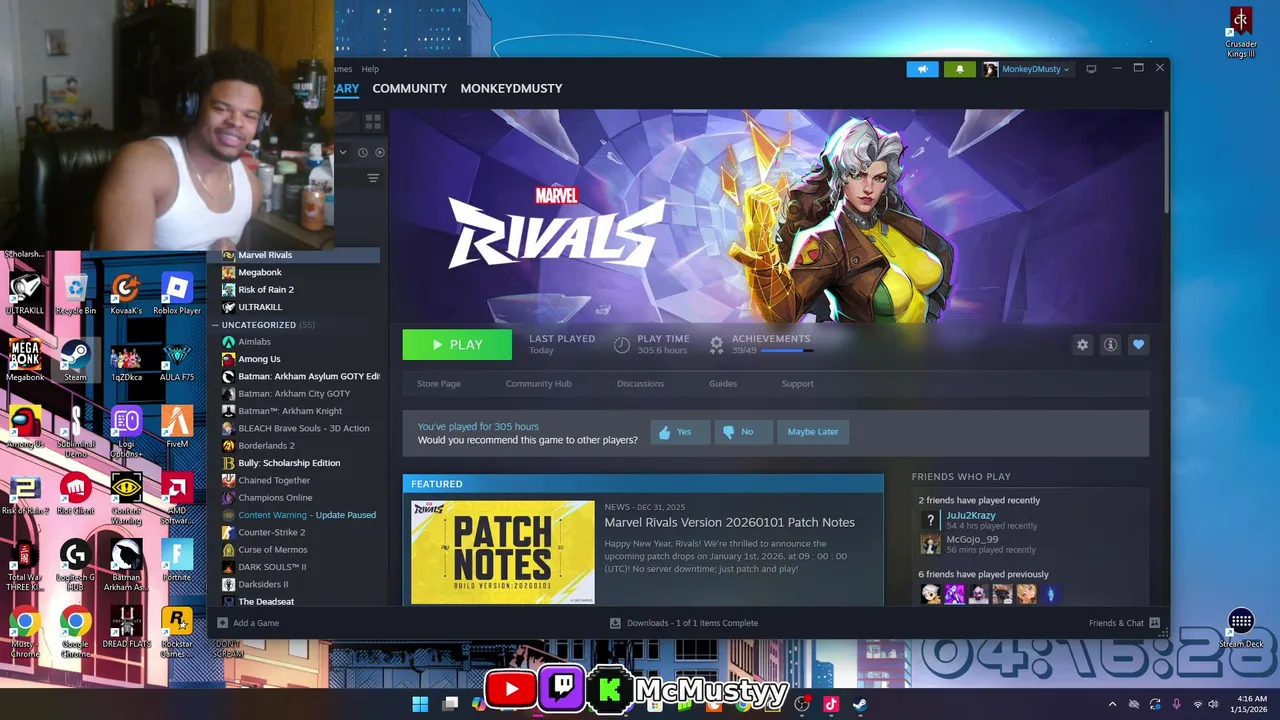Open the Recycle Bin desktop icon
Screen dimensions: 1280x720
point(75,295)
